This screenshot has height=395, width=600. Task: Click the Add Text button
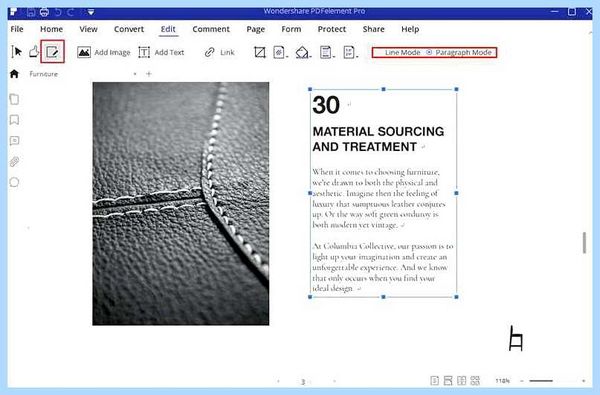click(161, 52)
